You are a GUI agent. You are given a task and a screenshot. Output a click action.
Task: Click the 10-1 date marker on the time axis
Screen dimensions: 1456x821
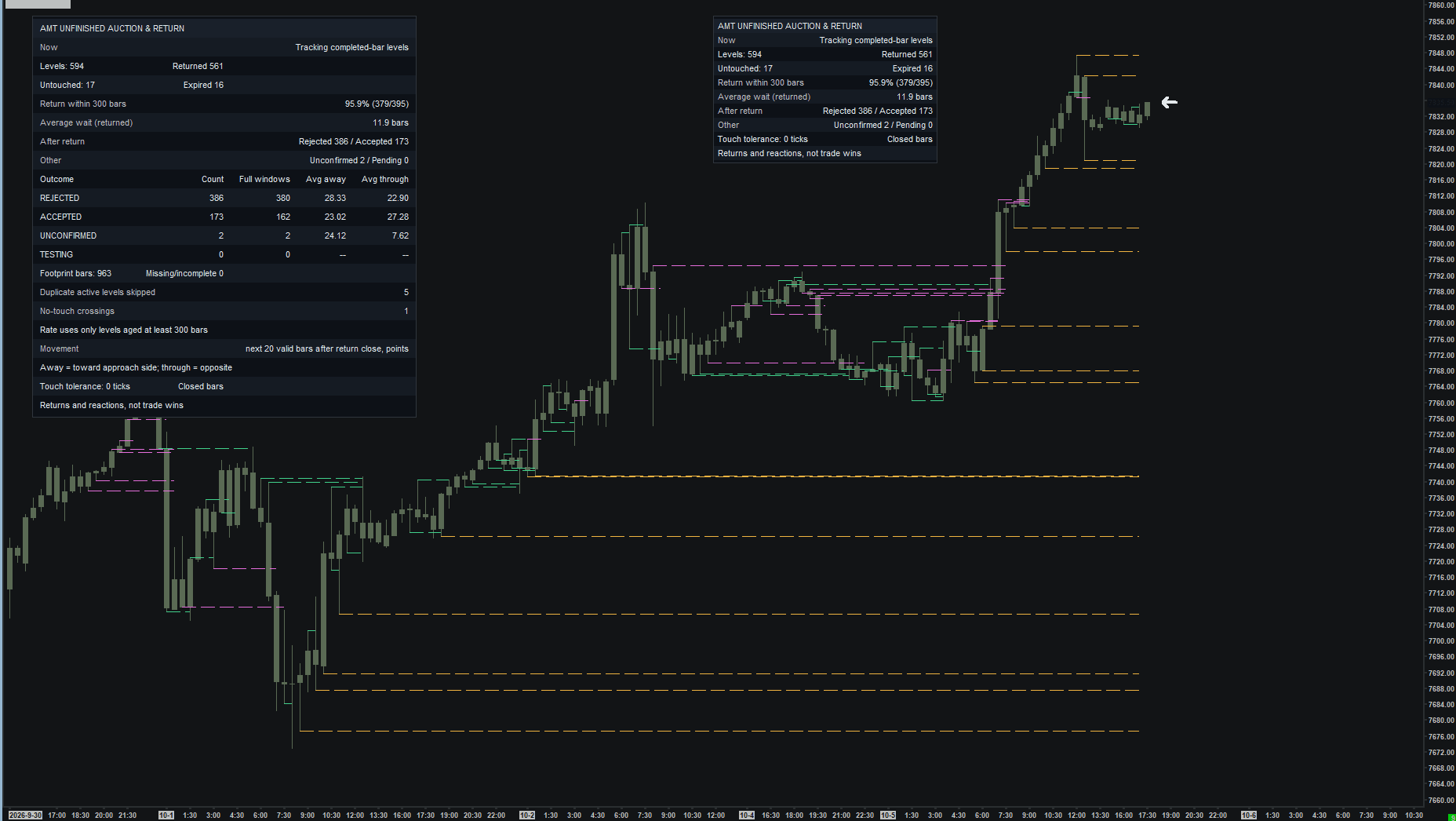[166, 816]
